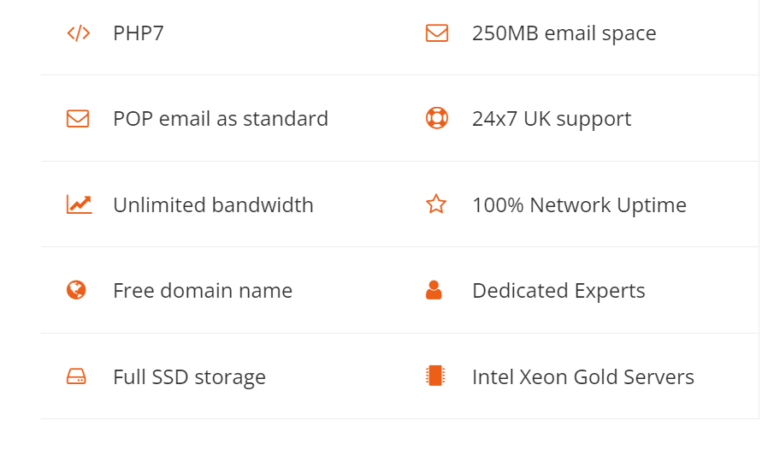768x456 pixels.
Task: Click the star icon for Network Uptime
Action: point(436,205)
